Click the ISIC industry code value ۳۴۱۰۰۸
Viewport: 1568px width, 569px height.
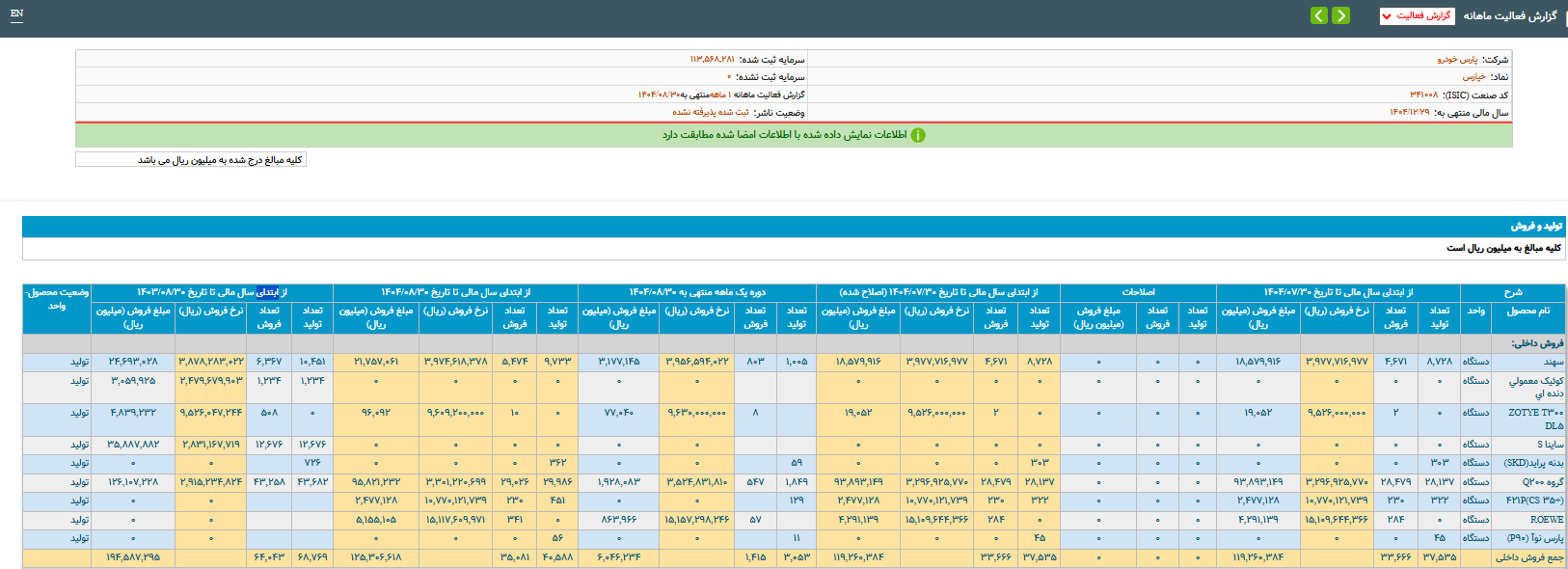pos(1423,95)
